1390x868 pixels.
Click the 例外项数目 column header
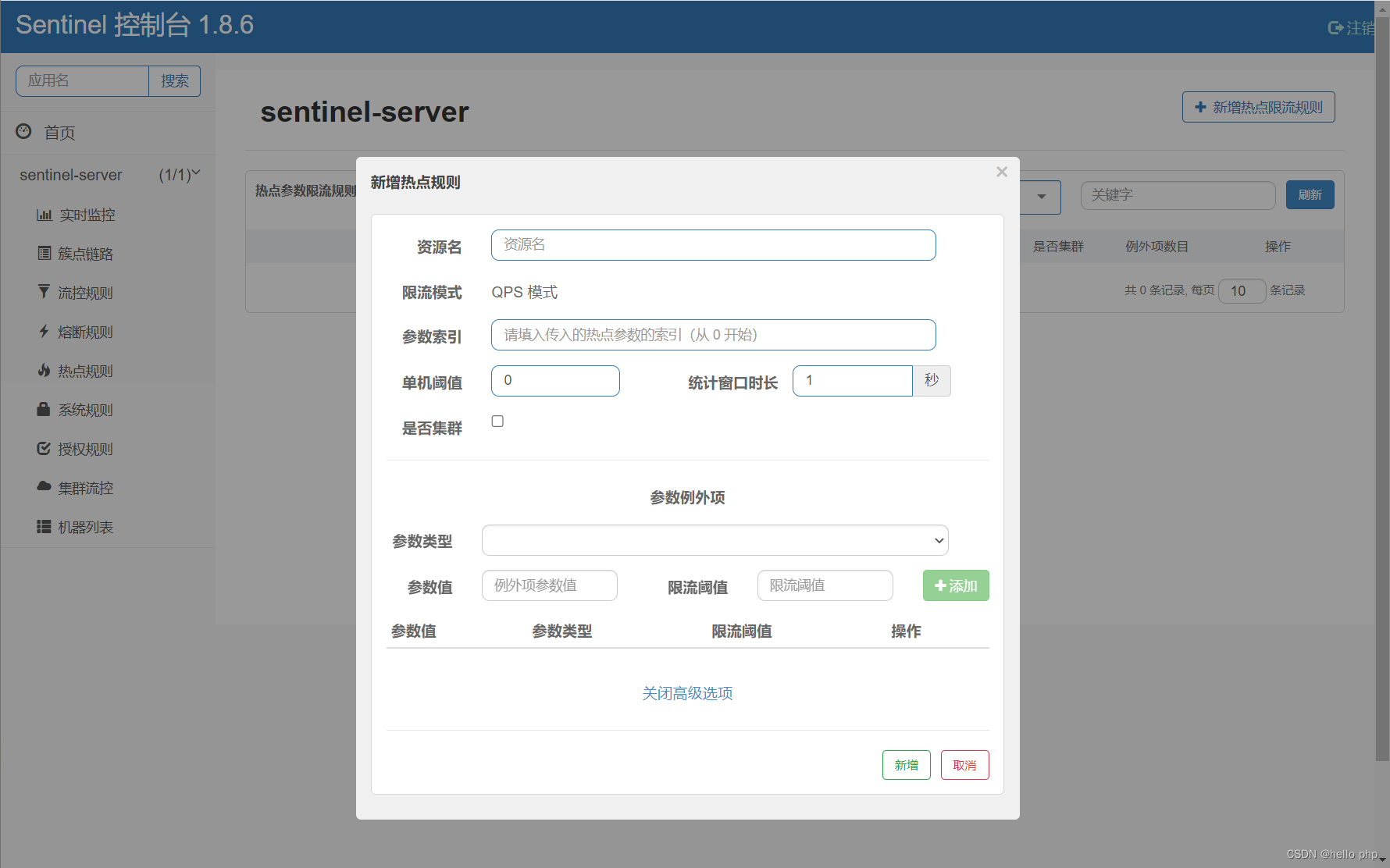1157,247
